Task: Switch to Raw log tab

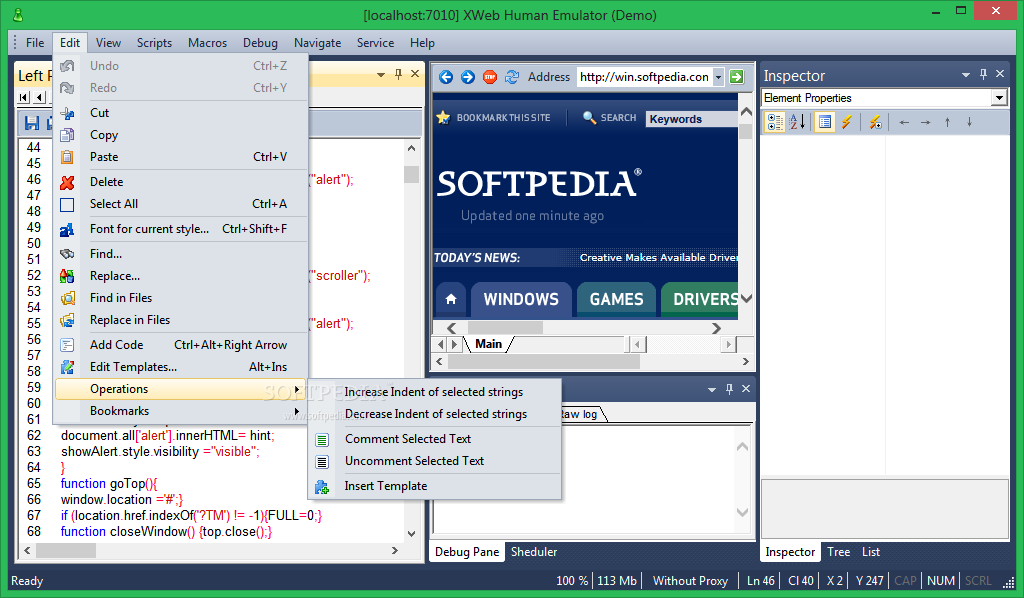Action: pos(579,414)
